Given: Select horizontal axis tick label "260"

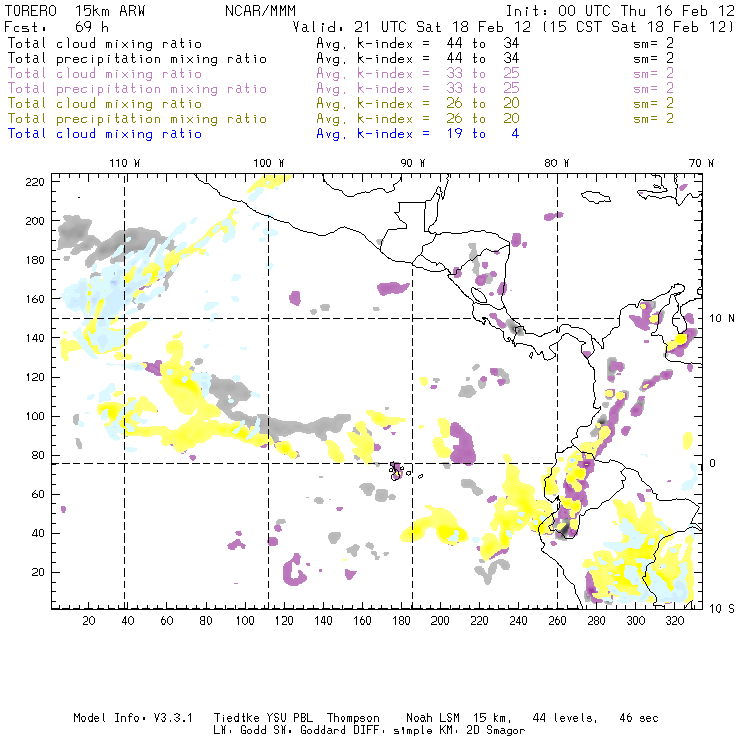Looking at the screenshot, I should (x=557, y=621).
